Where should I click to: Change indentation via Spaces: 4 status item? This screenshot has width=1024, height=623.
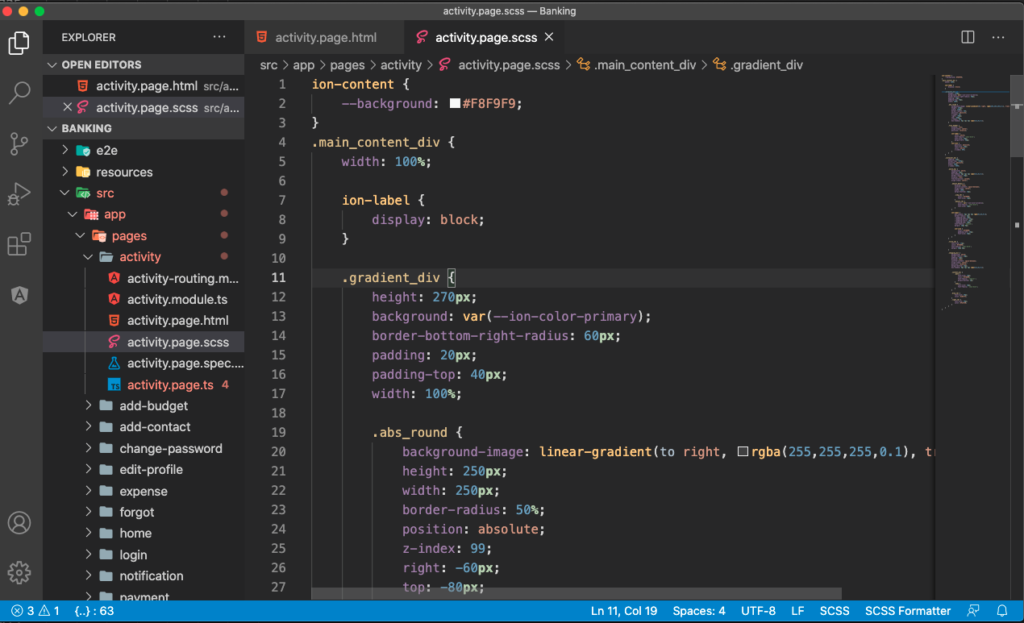coord(698,610)
